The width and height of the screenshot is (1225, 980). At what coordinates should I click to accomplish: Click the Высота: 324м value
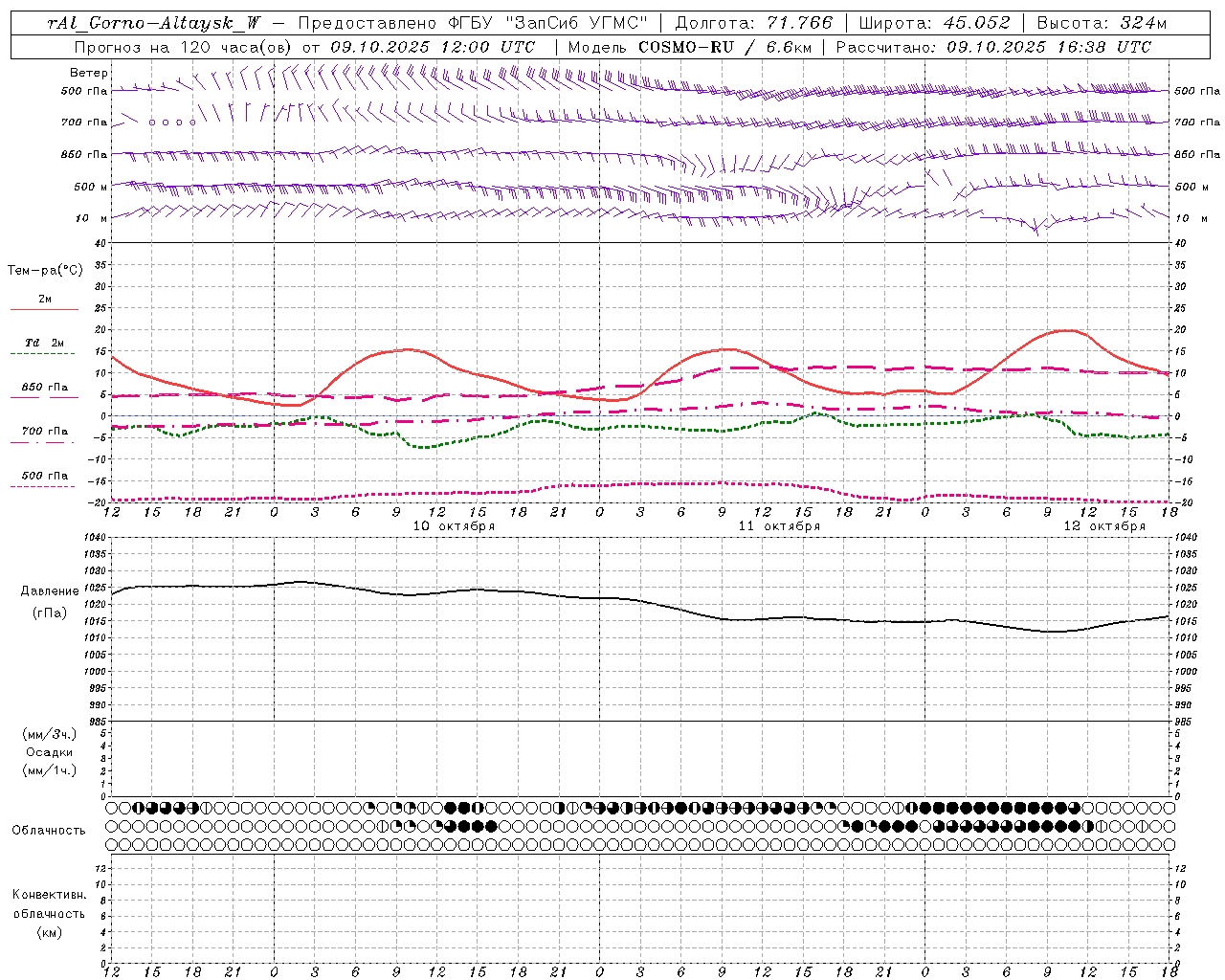coord(1102,24)
